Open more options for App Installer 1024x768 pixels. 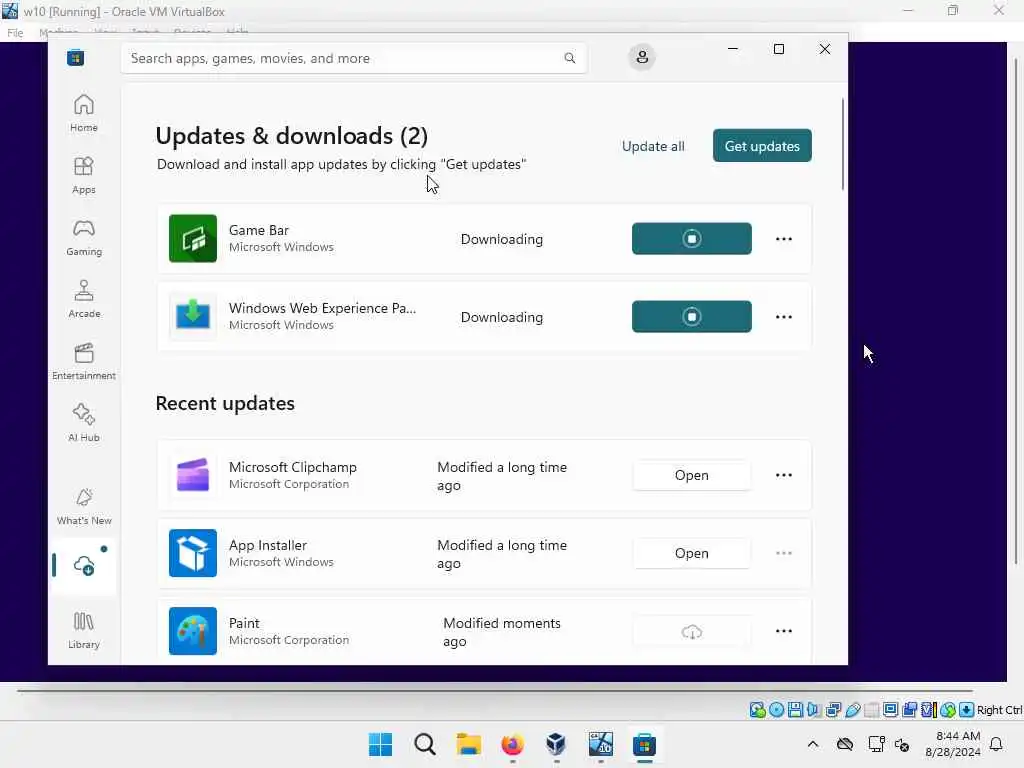pyautogui.click(x=784, y=554)
